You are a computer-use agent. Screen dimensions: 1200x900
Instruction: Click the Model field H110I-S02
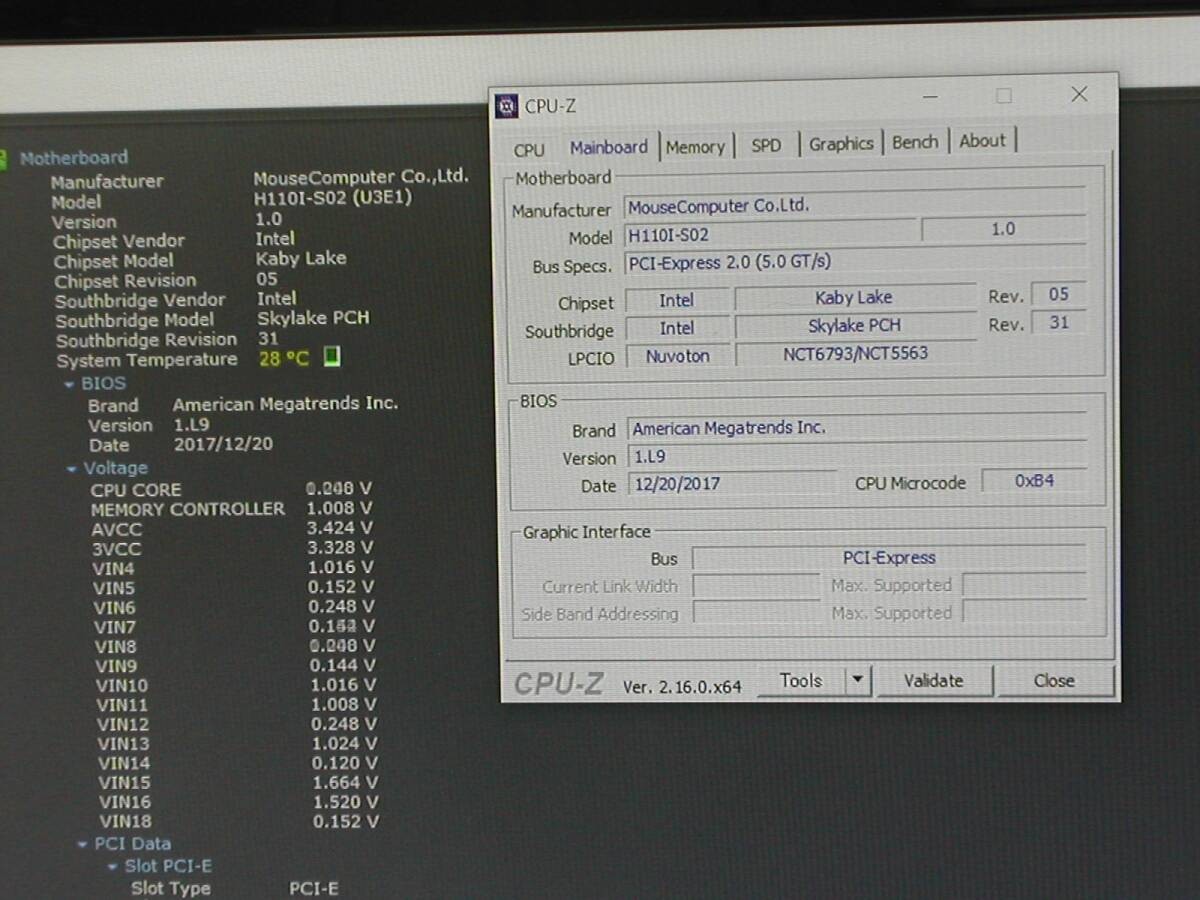(x=769, y=235)
